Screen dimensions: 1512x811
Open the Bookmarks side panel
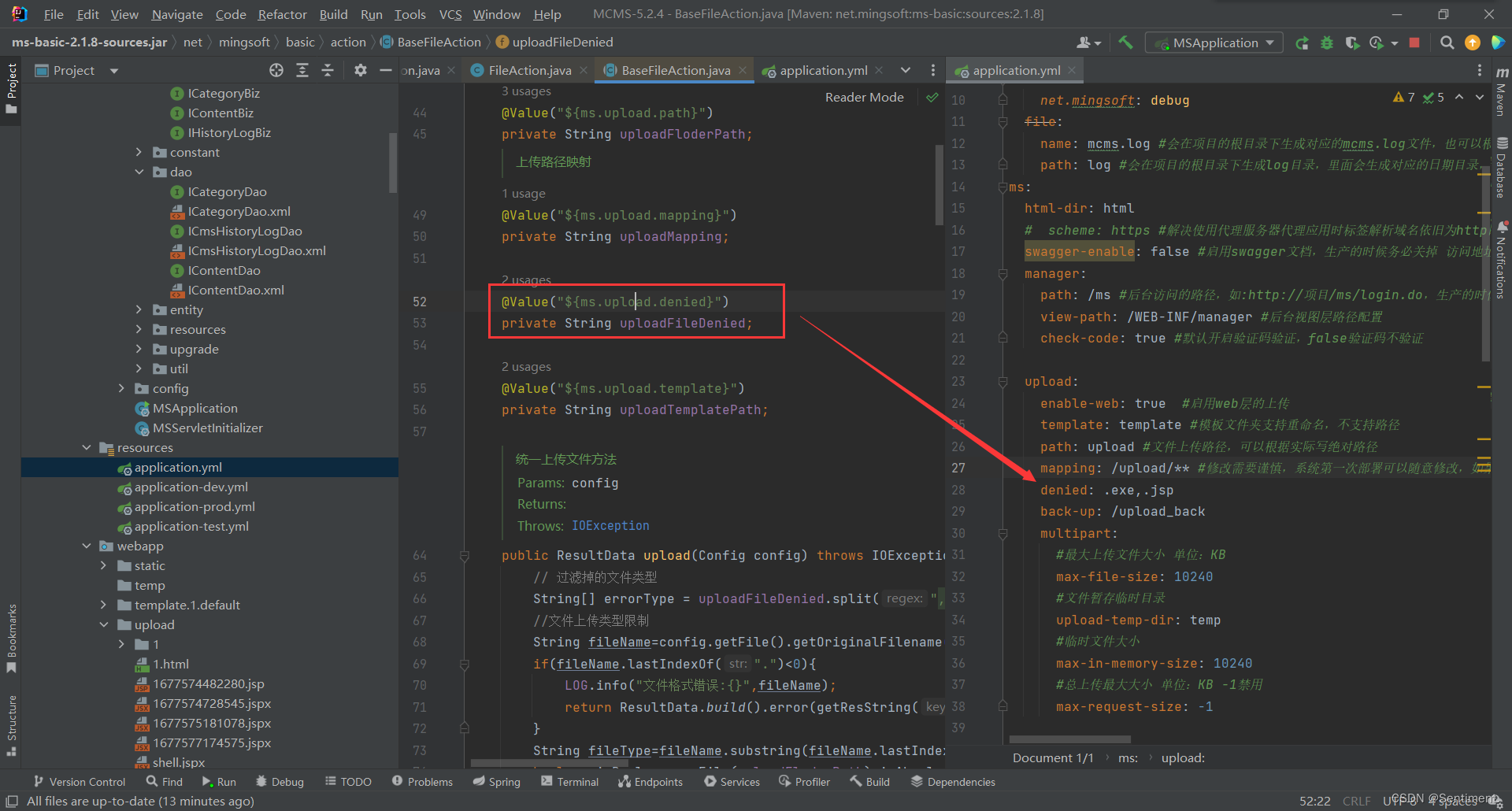(x=11, y=638)
